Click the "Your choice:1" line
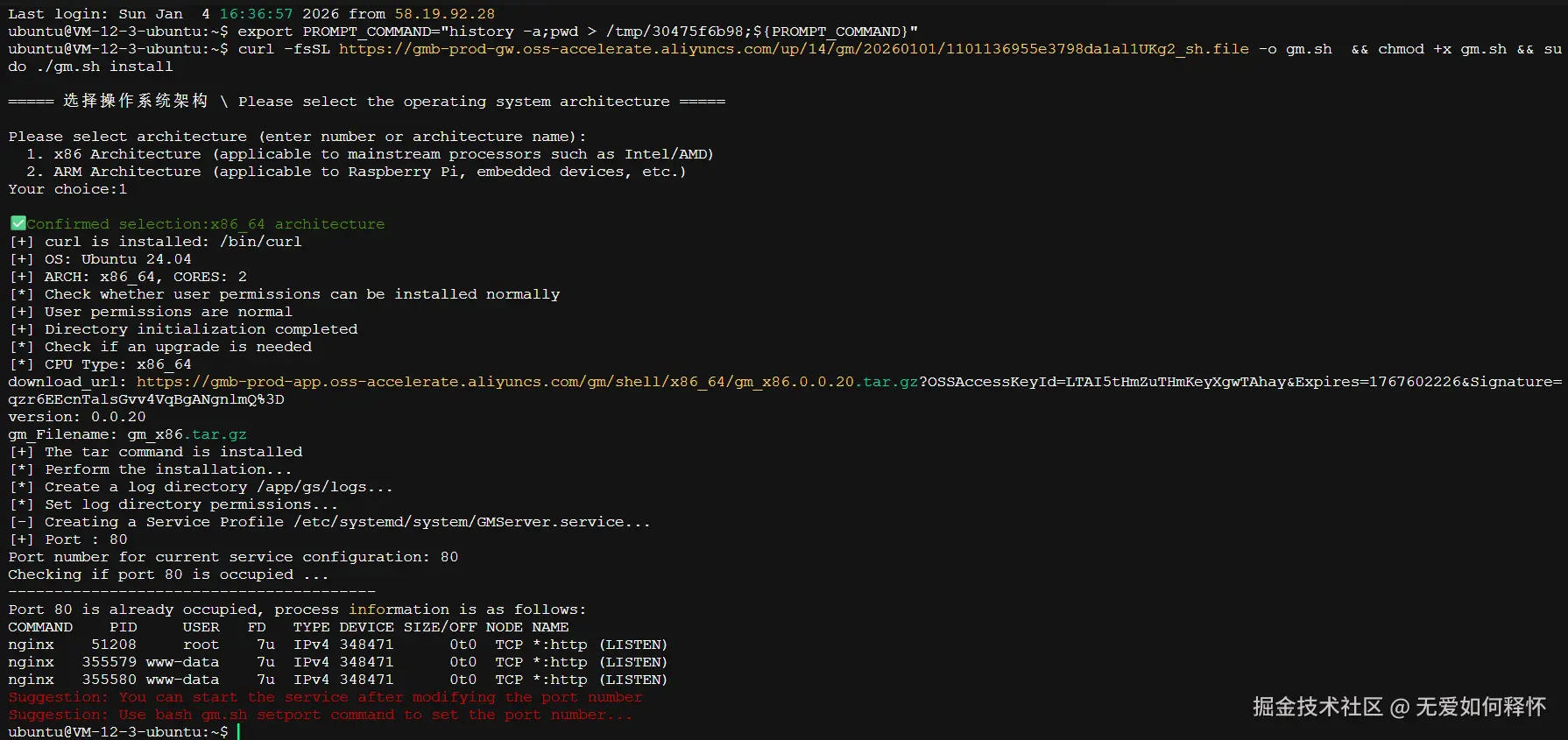Screen dimensions: 1568x740 tap(67, 189)
